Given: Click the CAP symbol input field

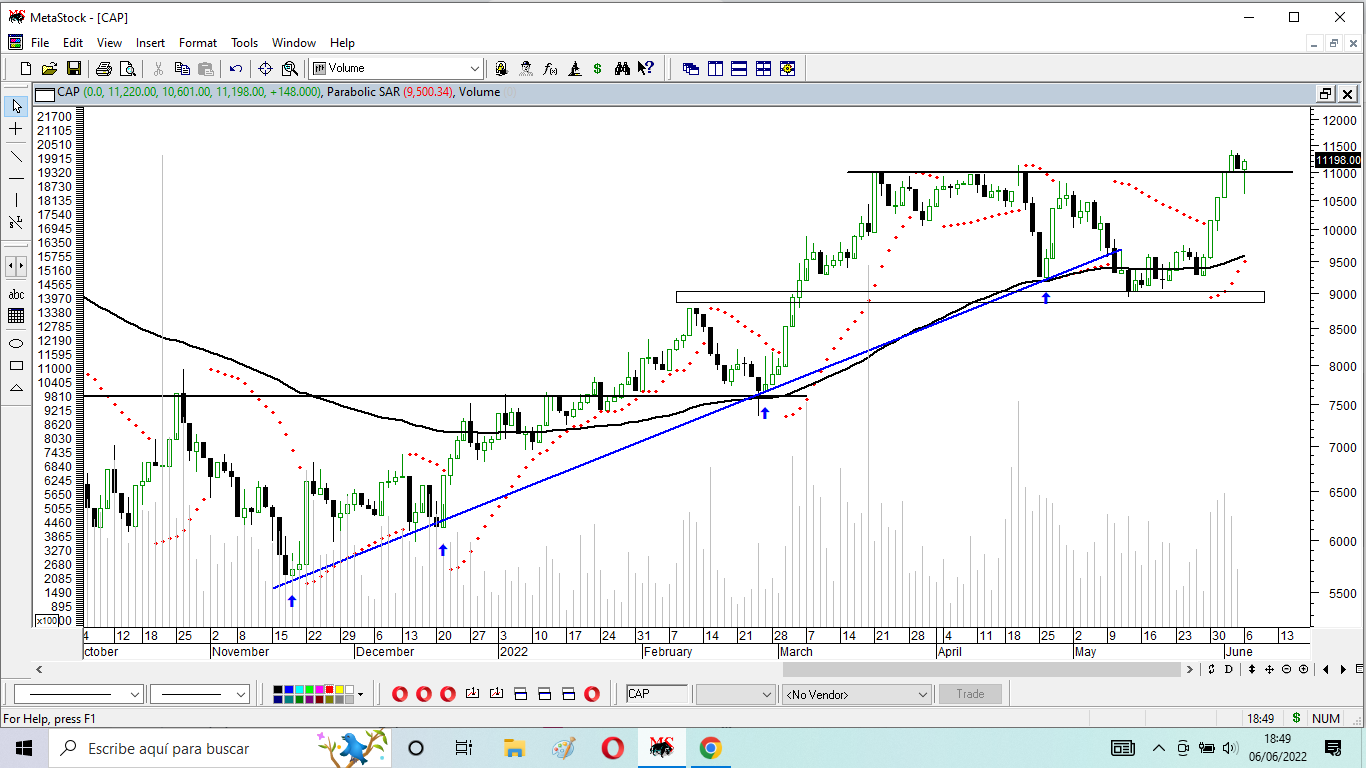Looking at the screenshot, I should point(657,694).
